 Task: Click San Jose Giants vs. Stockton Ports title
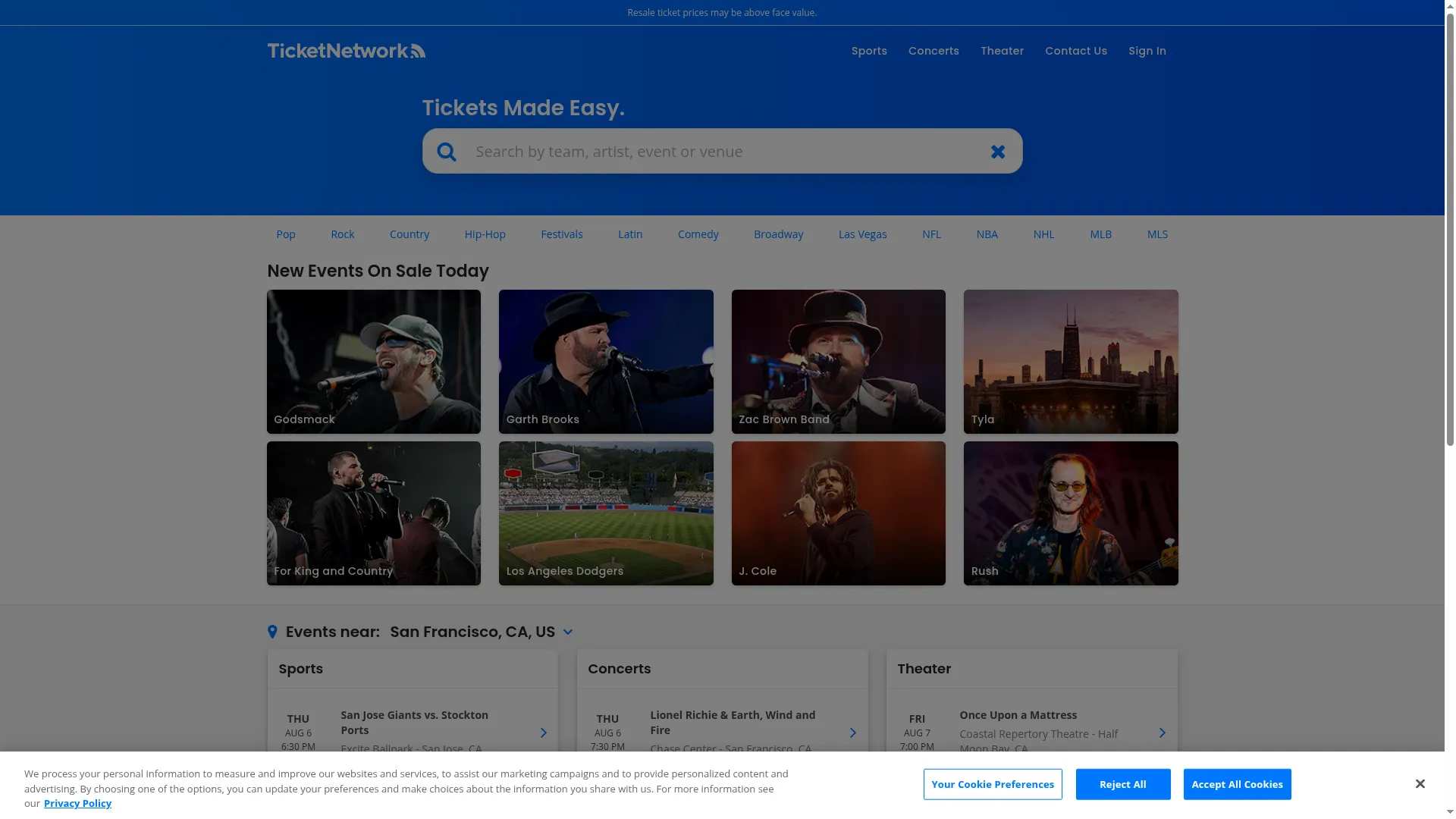coord(414,723)
